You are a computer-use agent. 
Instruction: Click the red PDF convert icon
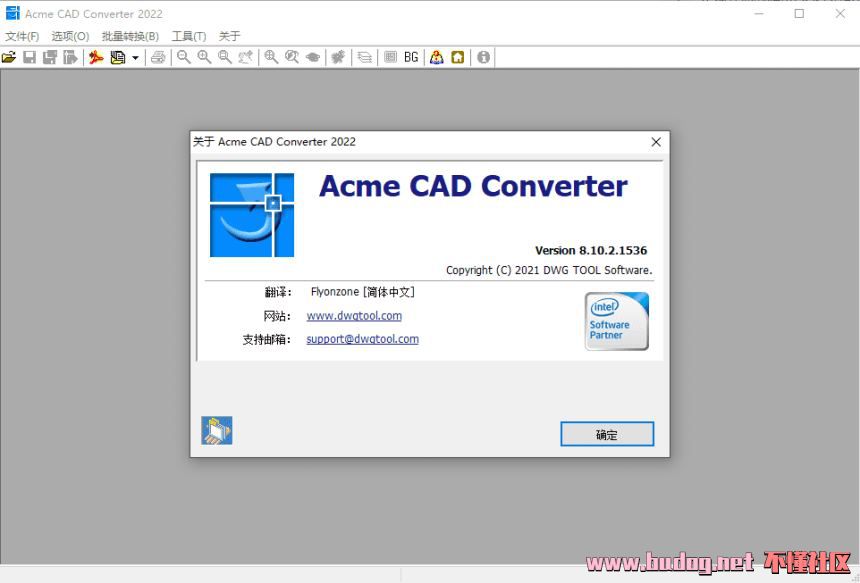(97, 57)
